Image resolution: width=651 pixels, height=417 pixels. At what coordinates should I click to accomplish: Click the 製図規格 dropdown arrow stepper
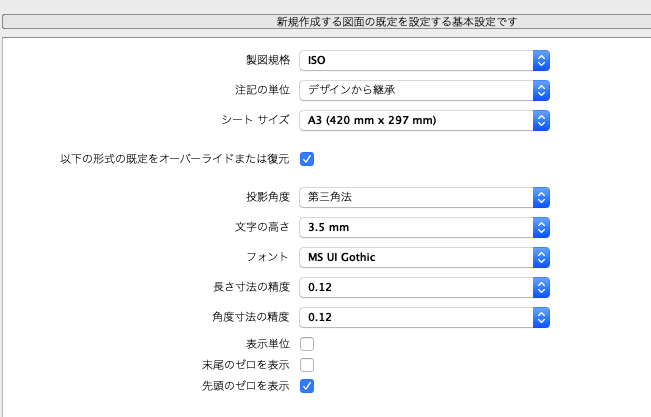[541, 61]
